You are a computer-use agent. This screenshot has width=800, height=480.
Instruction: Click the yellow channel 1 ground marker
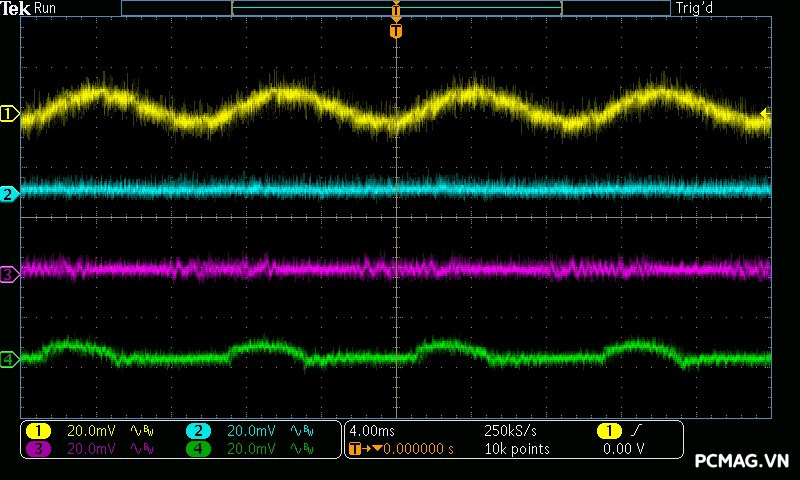[9, 115]
